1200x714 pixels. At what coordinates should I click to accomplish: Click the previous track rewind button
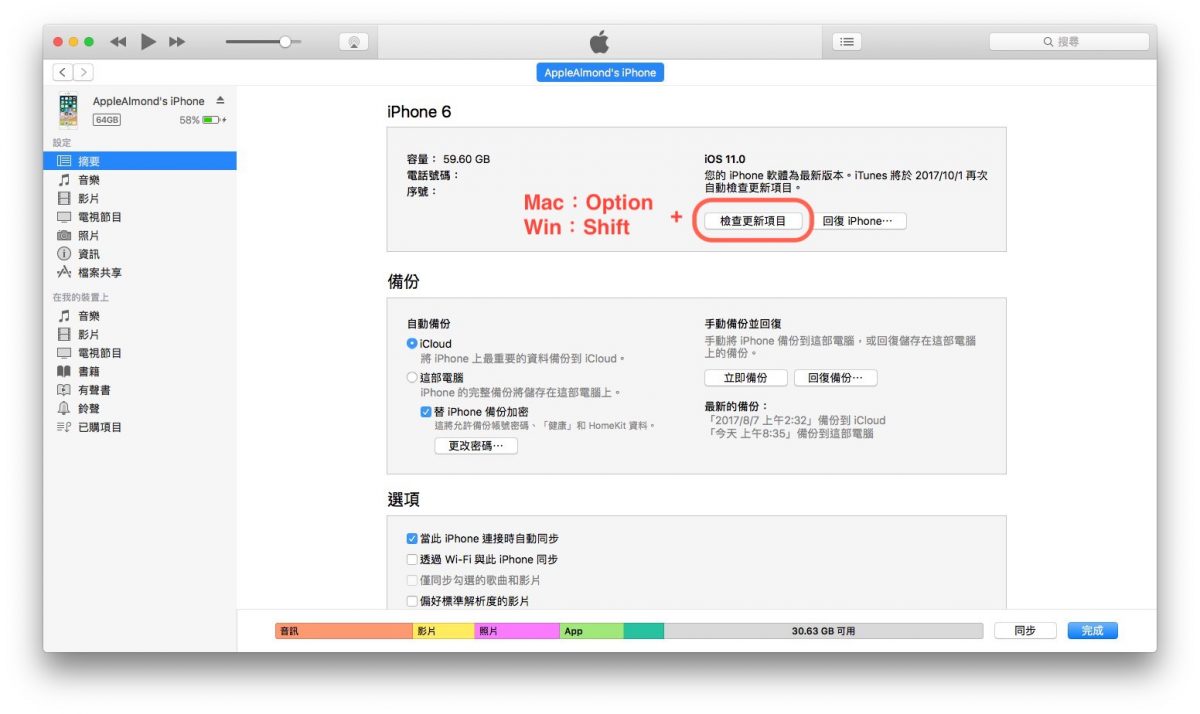coord(118,41)
